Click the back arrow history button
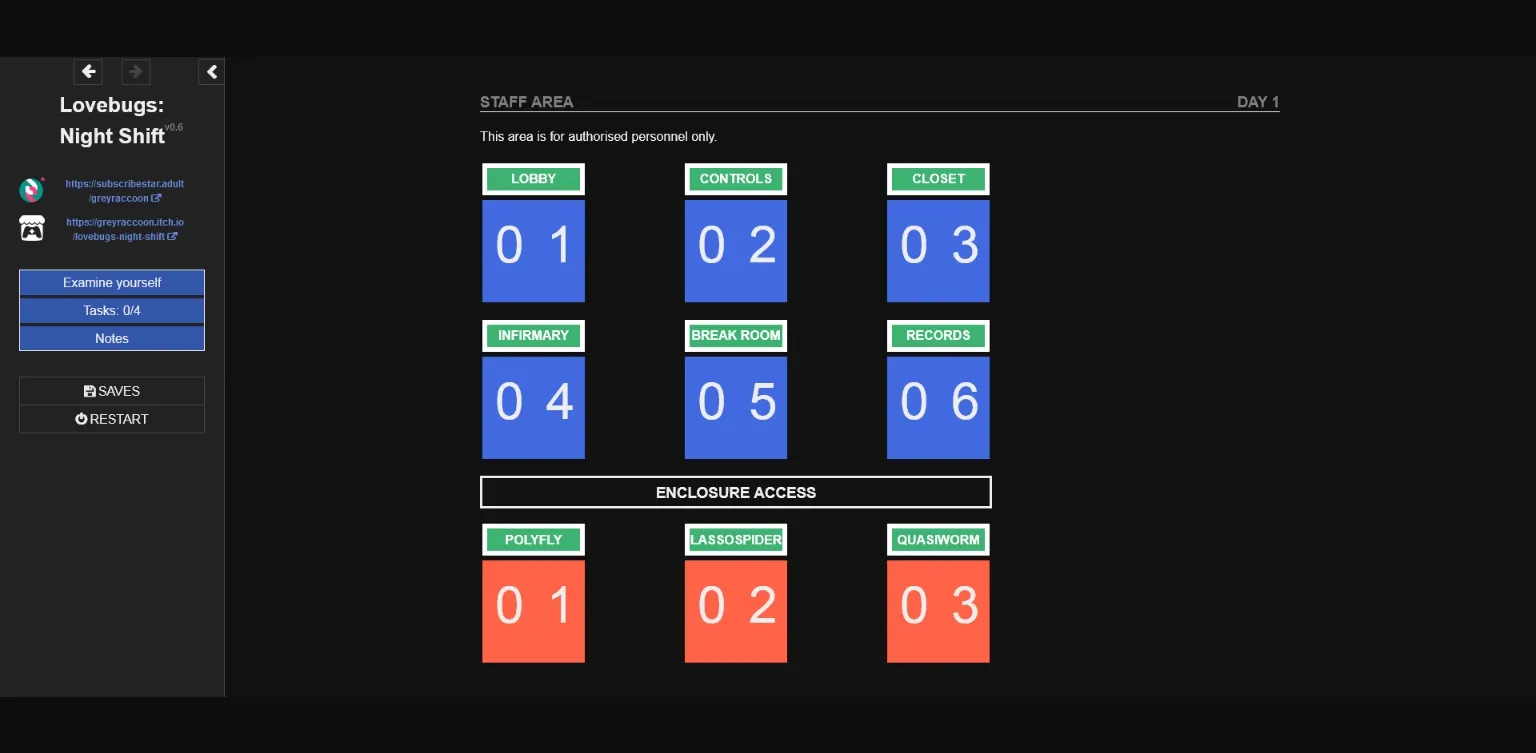1536x753 pixels. tap(88, 71)
